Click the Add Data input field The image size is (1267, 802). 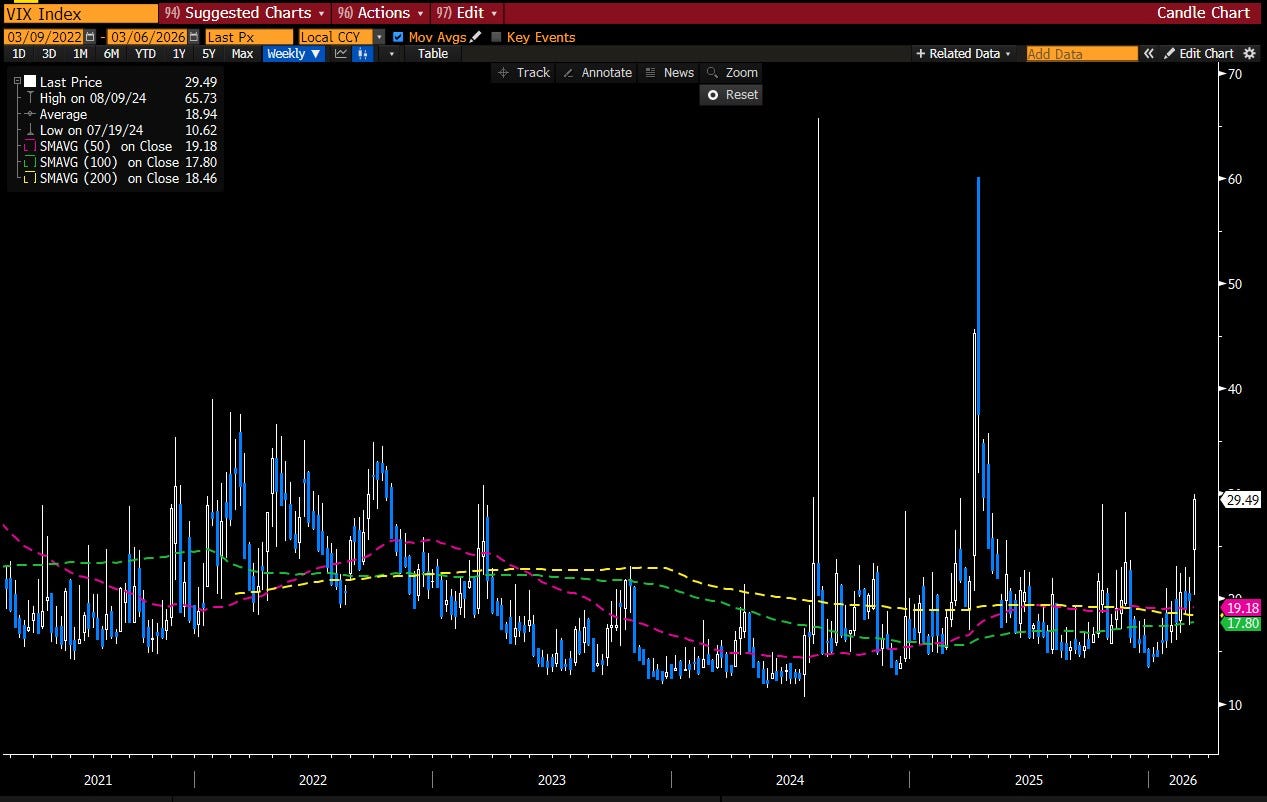point(1081,54)
